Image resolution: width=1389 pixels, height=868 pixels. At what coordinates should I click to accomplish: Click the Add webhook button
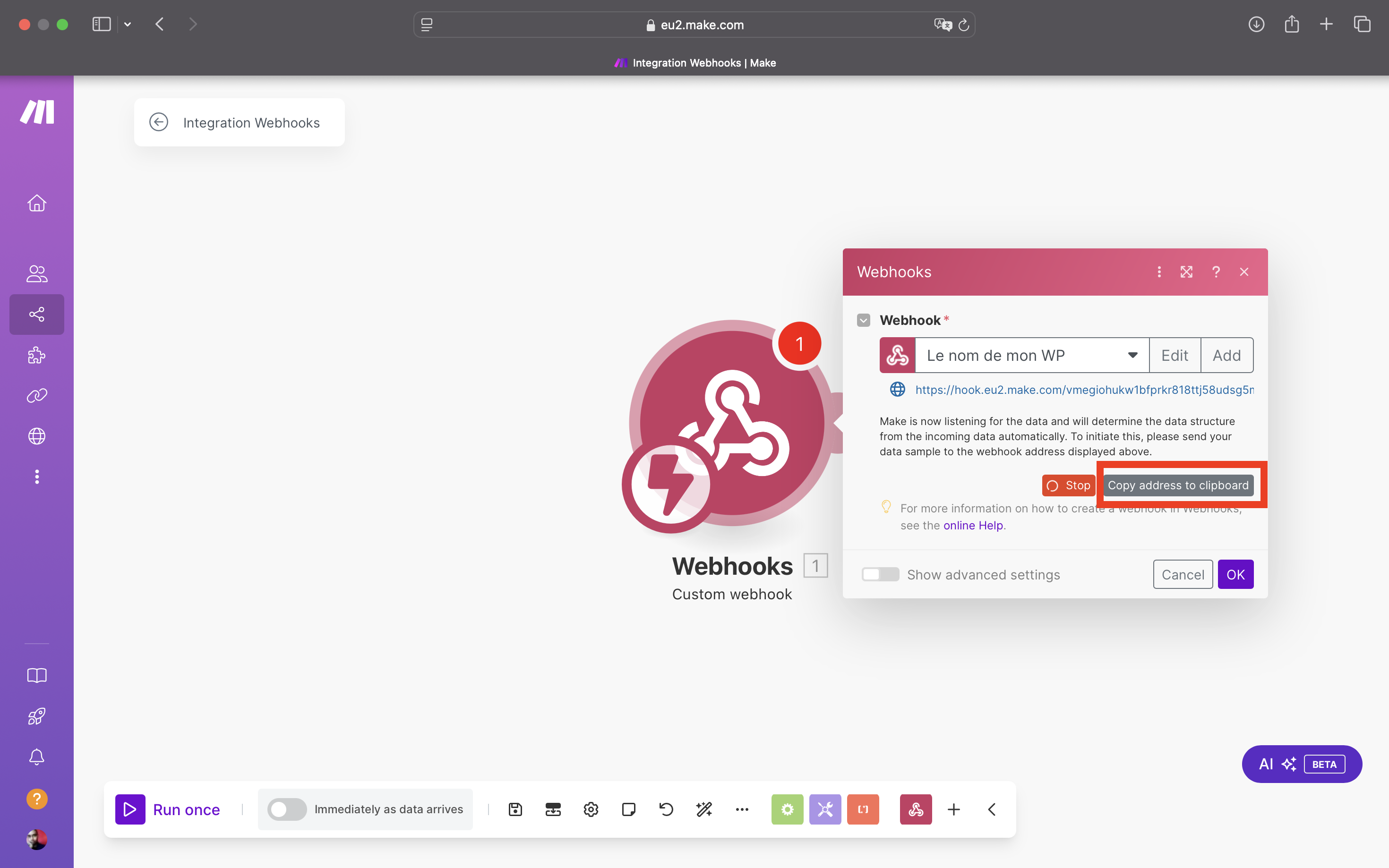point(1226,355)
